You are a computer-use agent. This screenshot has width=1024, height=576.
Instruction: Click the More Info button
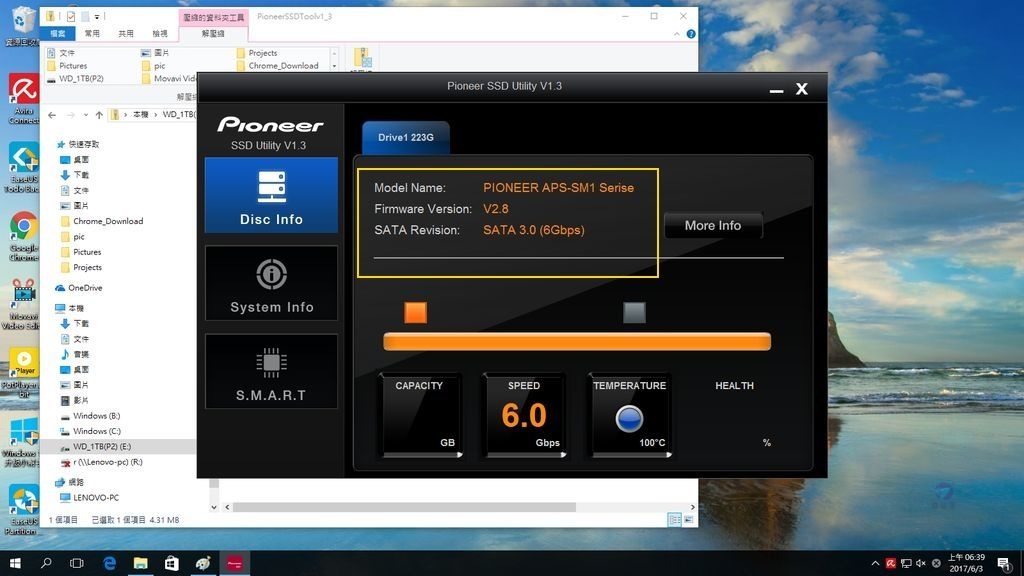(712, 226)
